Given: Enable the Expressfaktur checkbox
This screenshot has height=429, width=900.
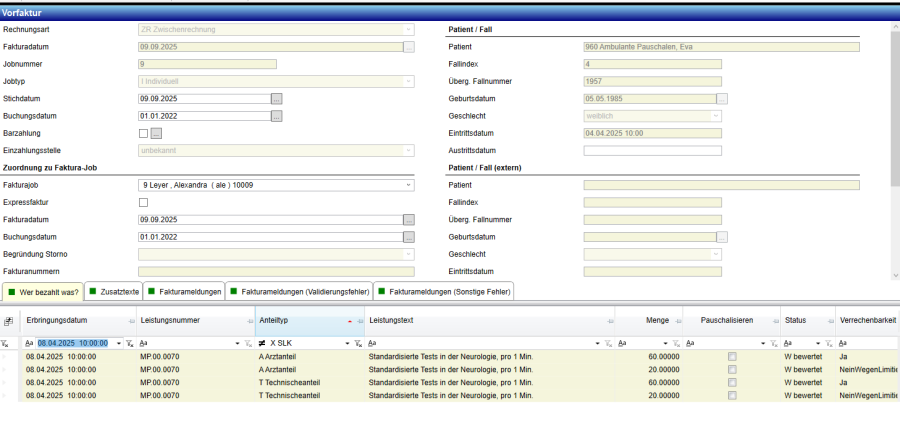Looking at the screenshot, I should [x=143, y=202].
